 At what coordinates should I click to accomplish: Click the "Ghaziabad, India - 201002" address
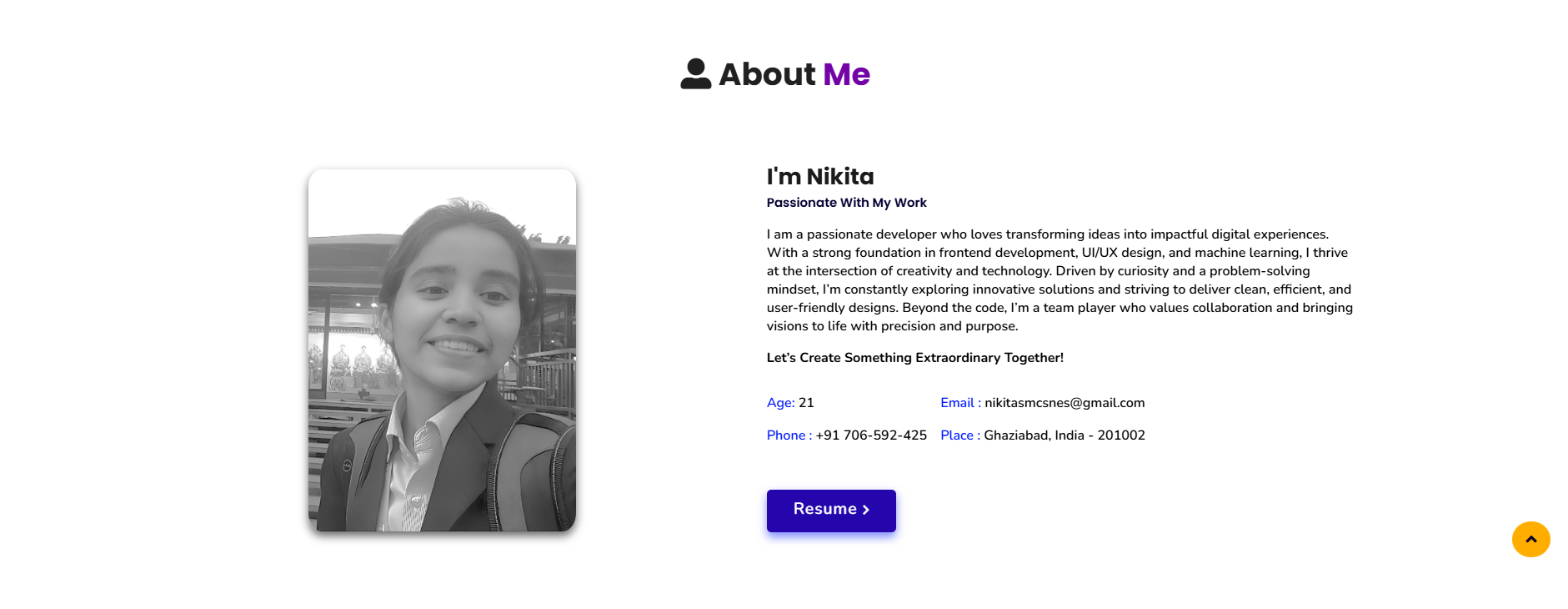click(x=1065, y=435)
